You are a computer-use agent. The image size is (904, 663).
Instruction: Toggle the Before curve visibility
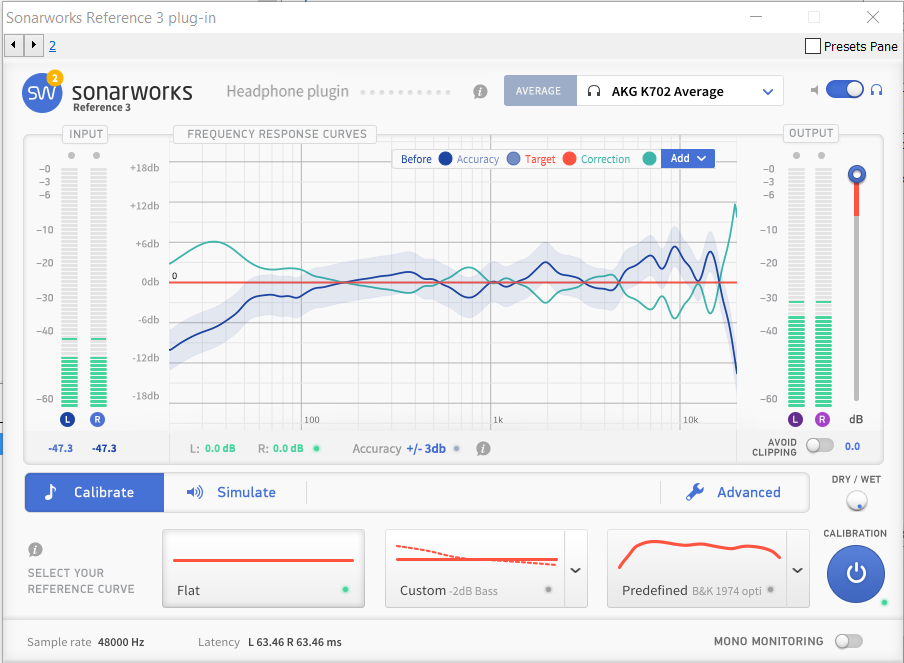pyautogui.click(x=445, y=159)
